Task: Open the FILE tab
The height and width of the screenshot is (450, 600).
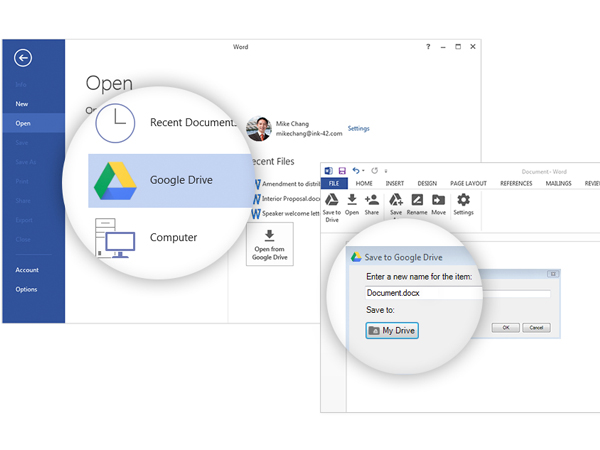Action: coord(334,184)
